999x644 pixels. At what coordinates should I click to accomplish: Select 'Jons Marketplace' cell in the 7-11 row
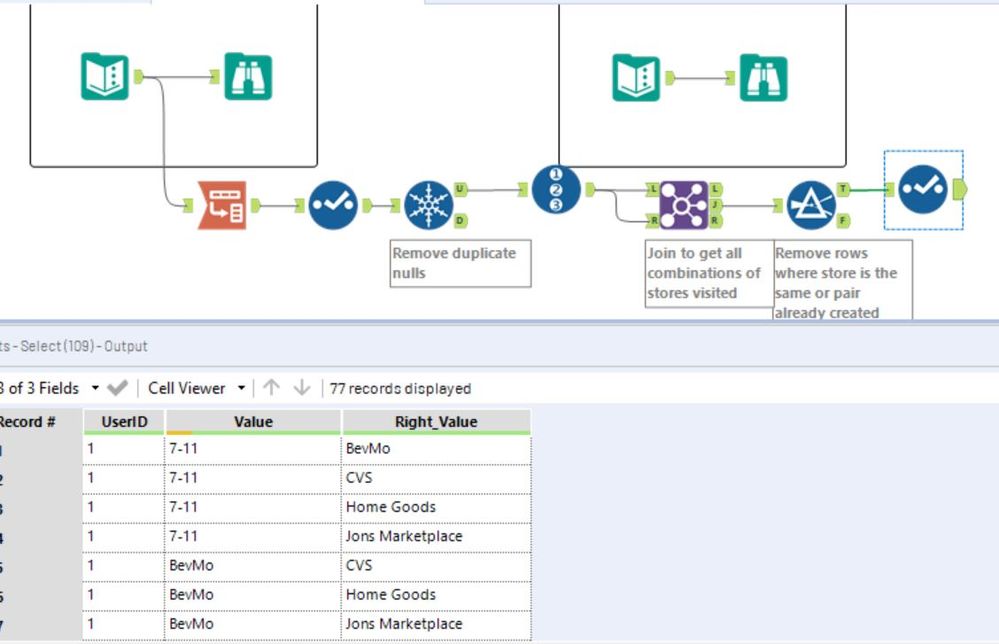(436, 537)
